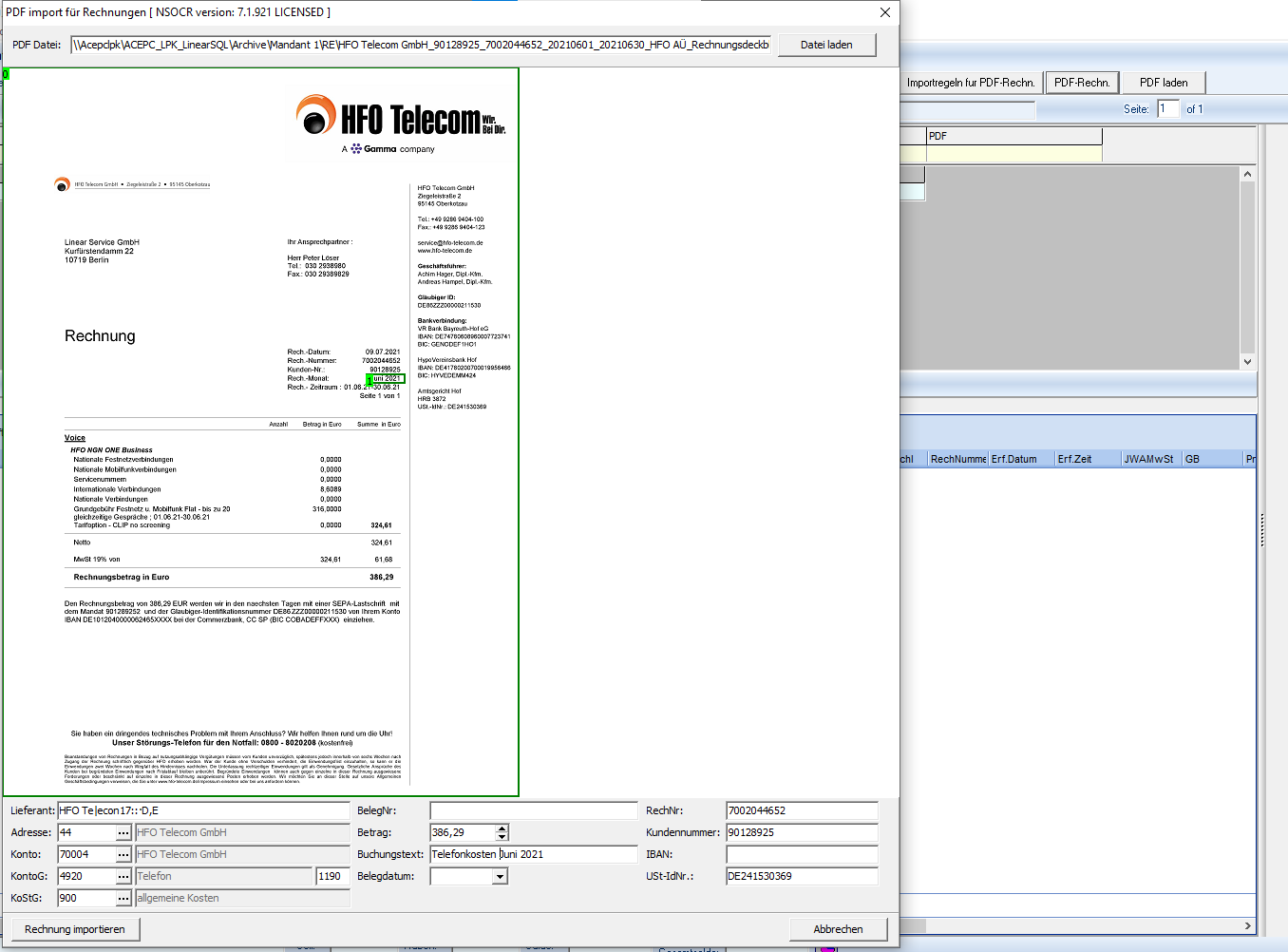This screenshot has width=1288, height=952.
Task: Open the Belegdatum dropdown arrow
Action: [500, 876]
